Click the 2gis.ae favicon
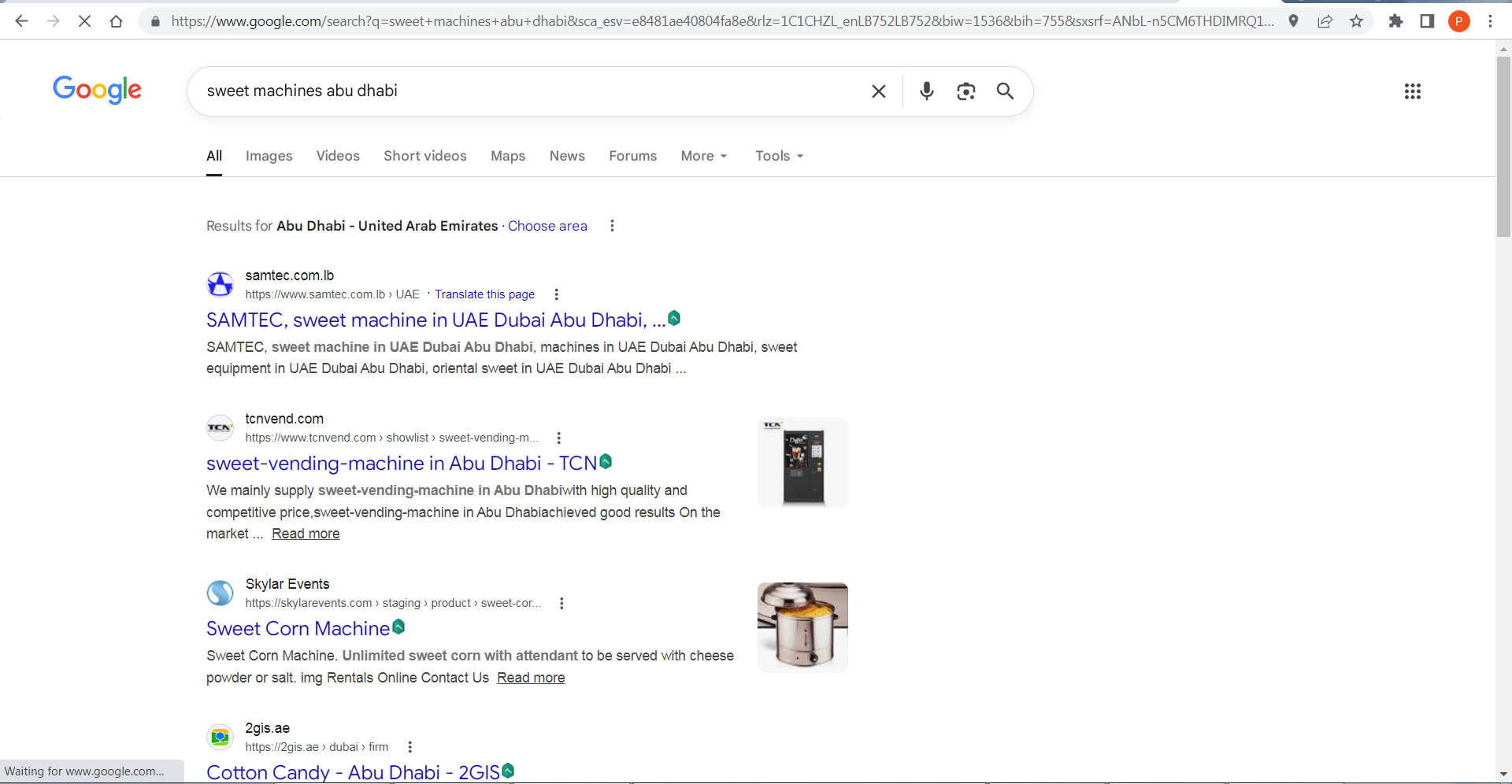The width and height of the screenshot is (1512, 784). (220, 737)
